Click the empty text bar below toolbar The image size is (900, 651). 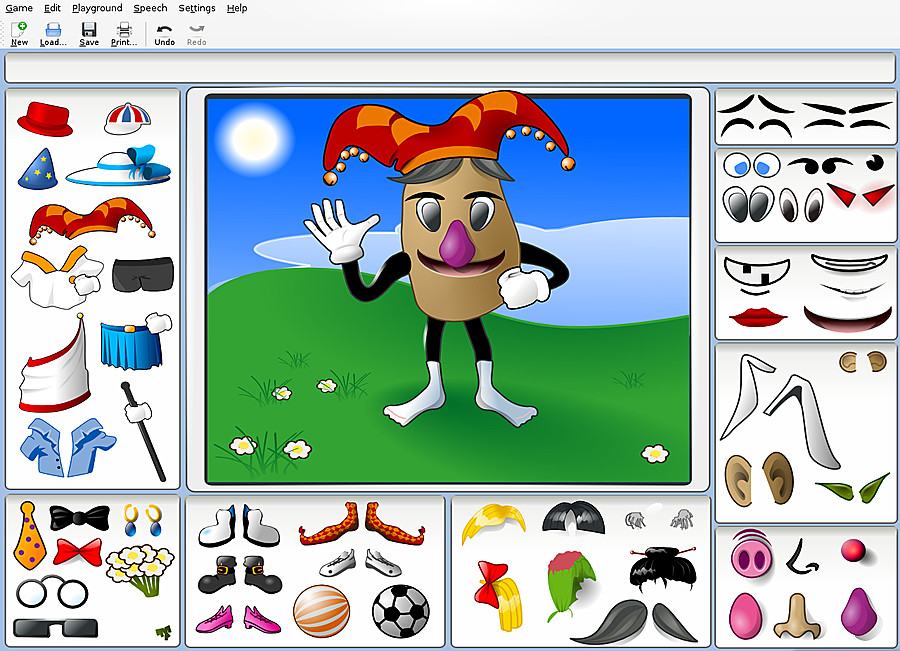coord(449,68)
